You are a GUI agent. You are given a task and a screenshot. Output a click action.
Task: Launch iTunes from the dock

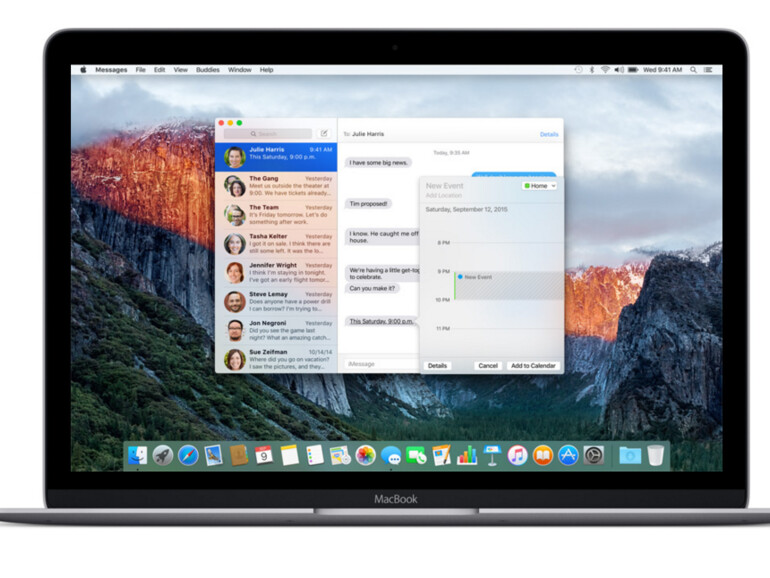(518, 455)
